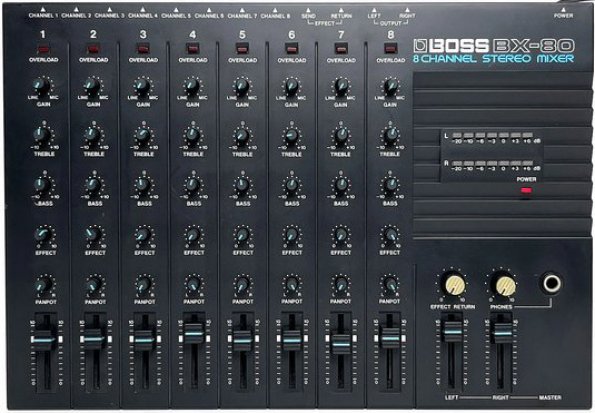Click the PHONES headphone jack socket
Image resolution: width=595 pixels, height=413 pixels.
(x=551, y=283)
